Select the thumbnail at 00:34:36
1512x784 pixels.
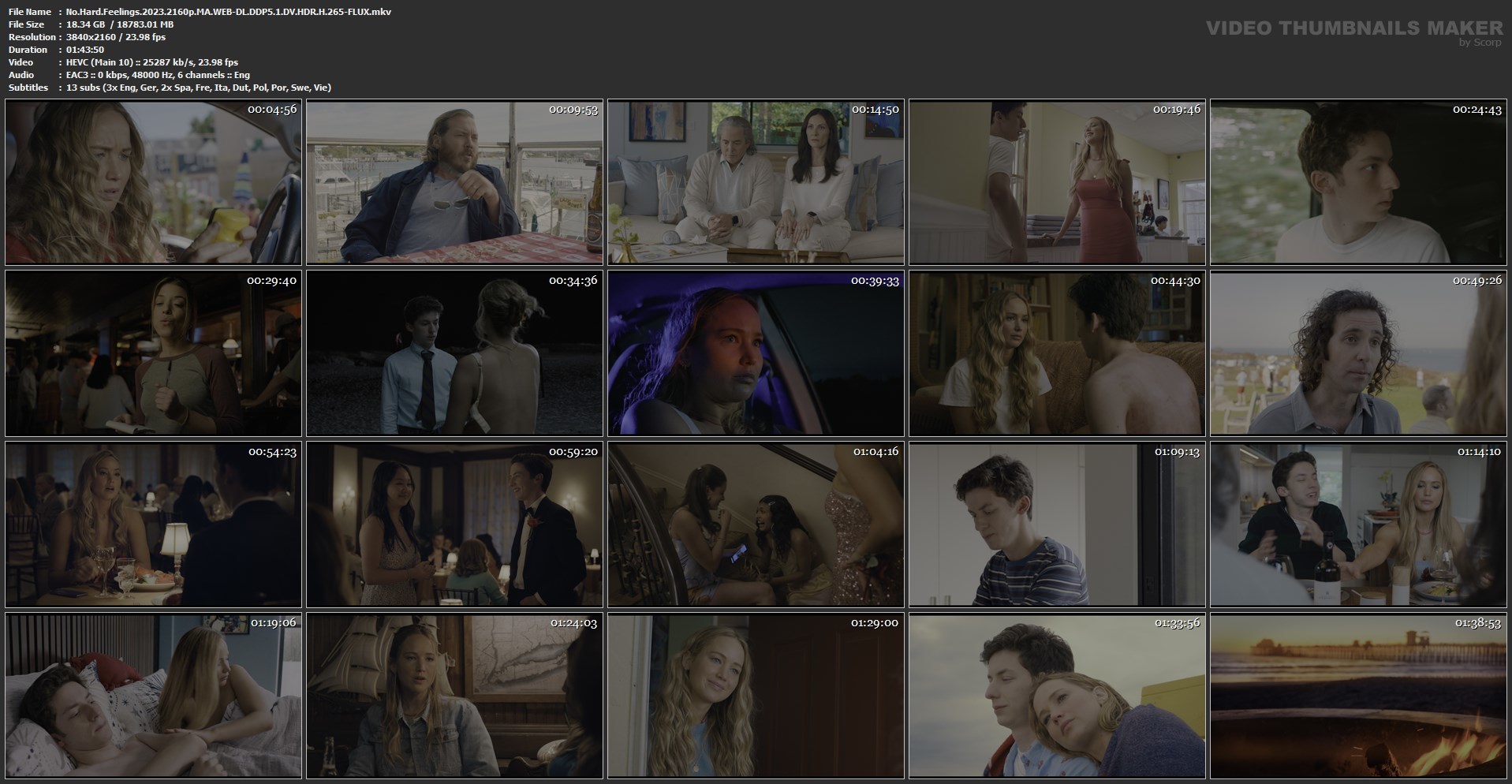click(x=454, y=353)
